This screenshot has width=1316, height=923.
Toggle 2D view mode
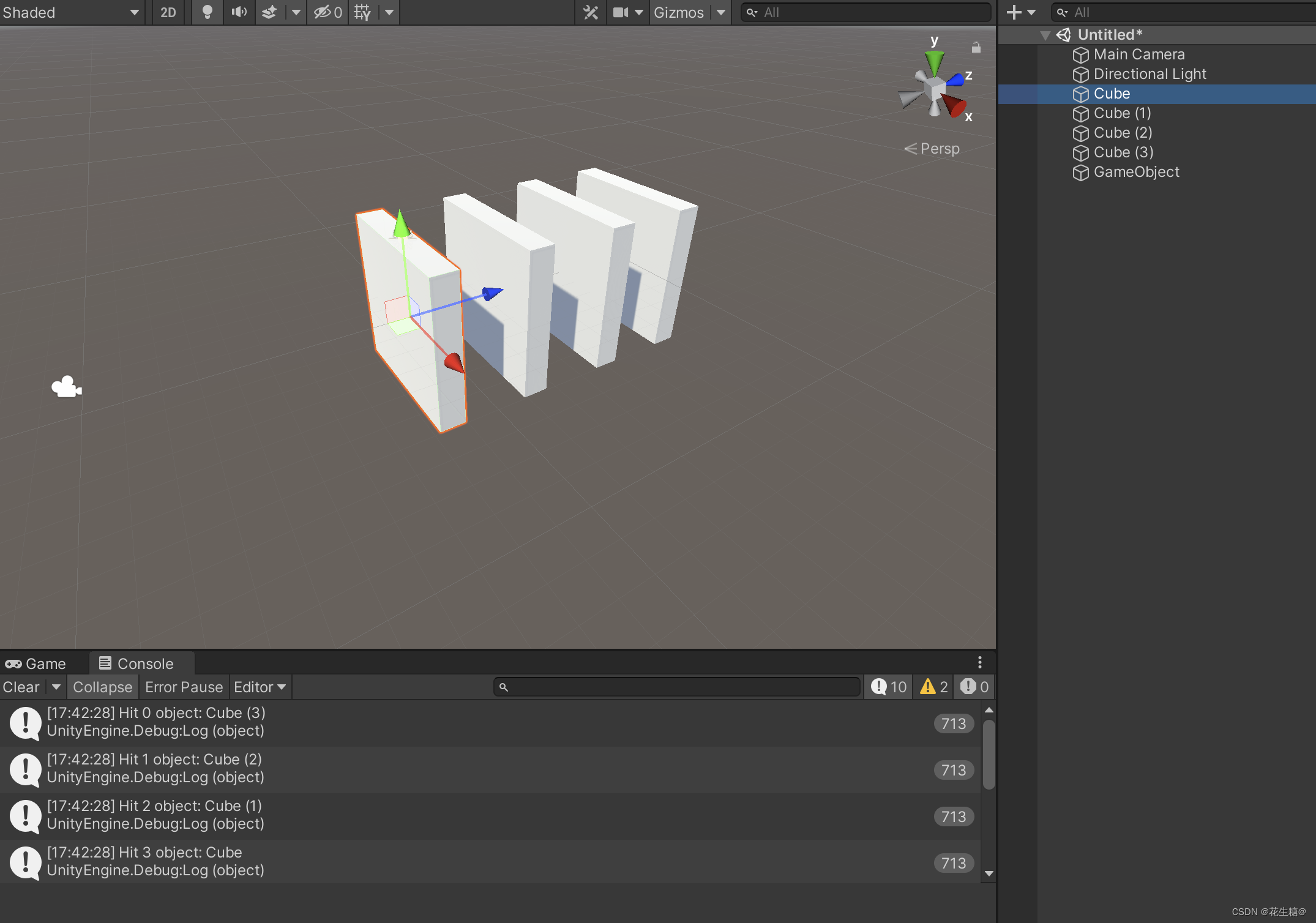[x=167, y=12]
